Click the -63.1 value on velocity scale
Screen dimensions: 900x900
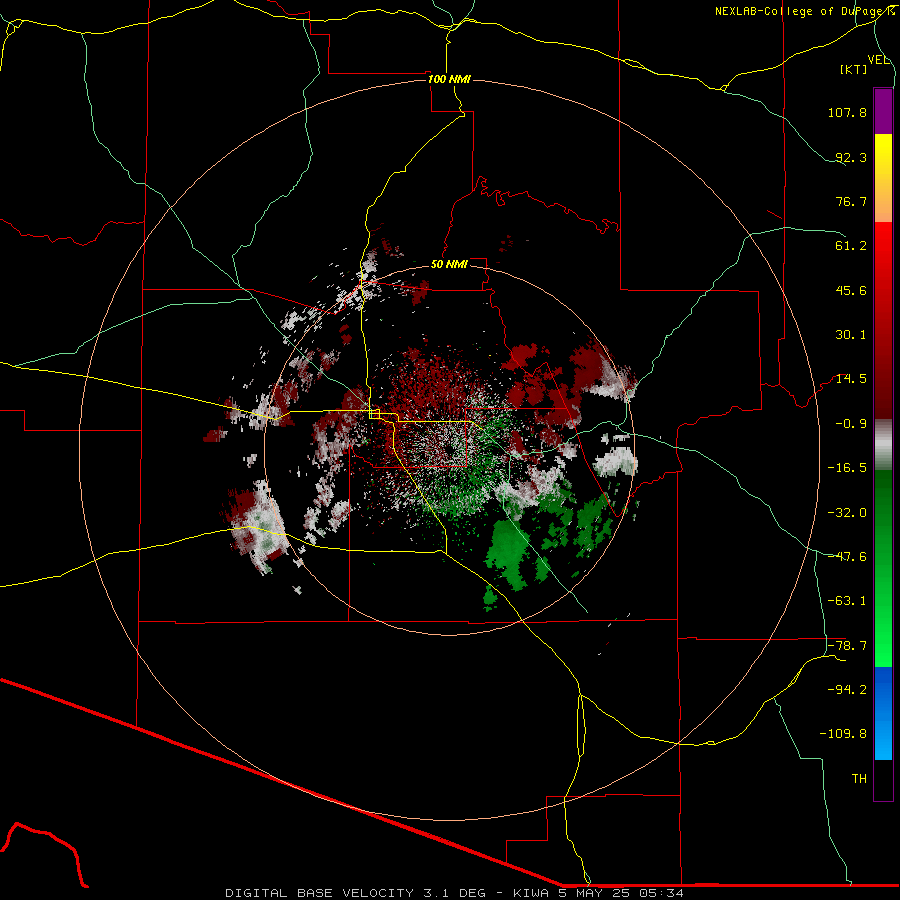(x=847, y=601)
